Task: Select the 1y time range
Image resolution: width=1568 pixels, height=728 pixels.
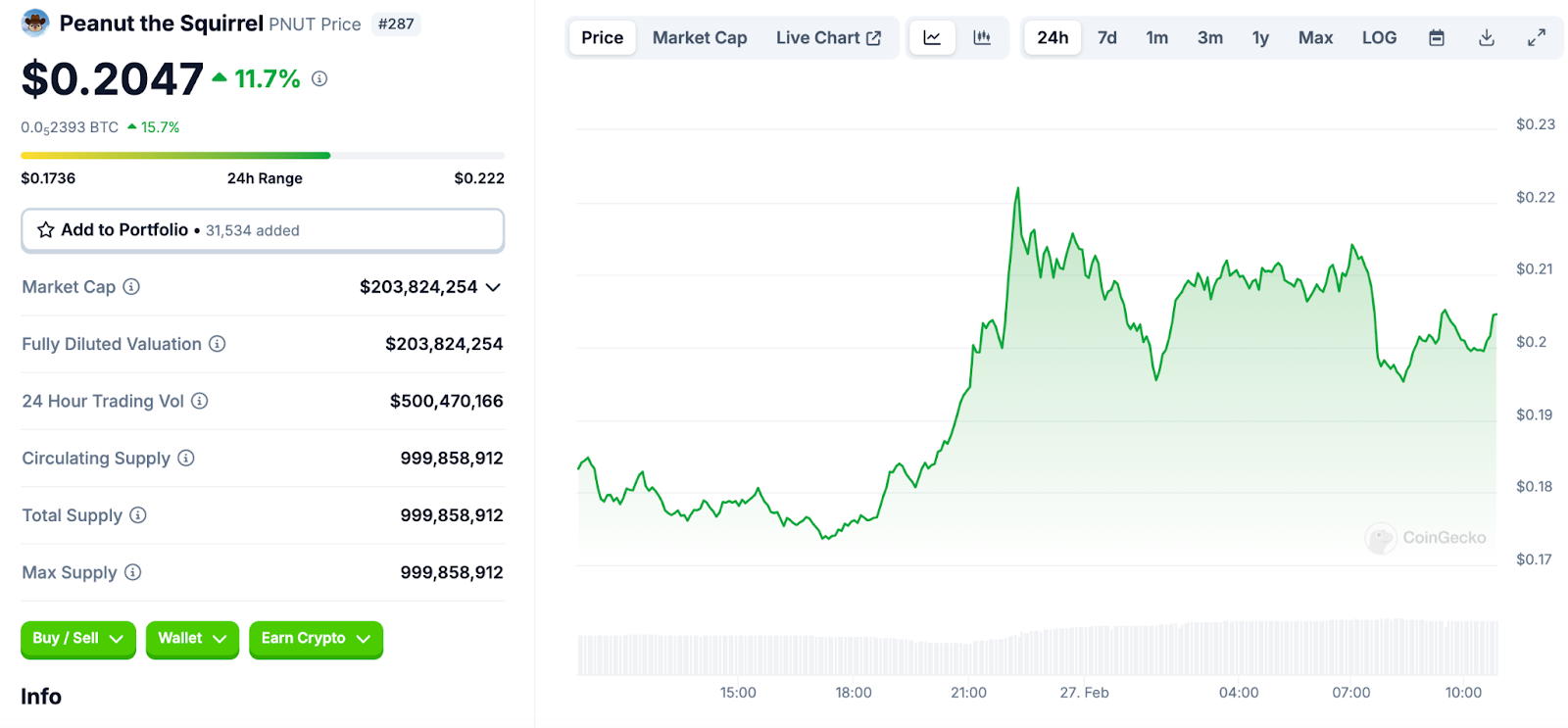Action: tap(1260, 38)
